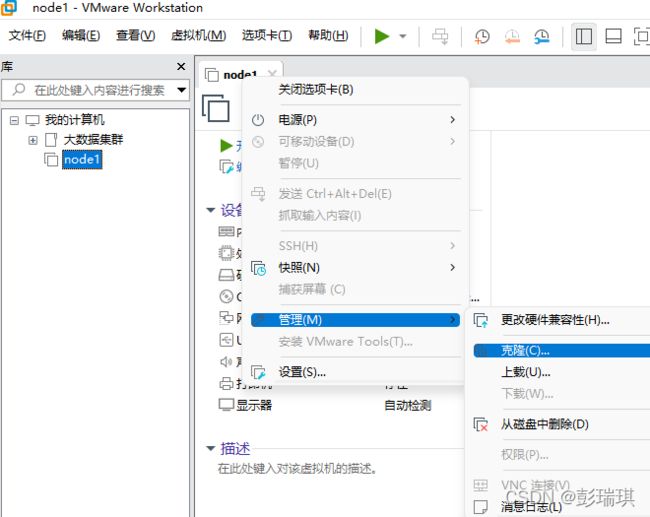Viewport: 650px width, 517px height.
Task: Click the network adapter device icon
Action: tap(226, 318)
